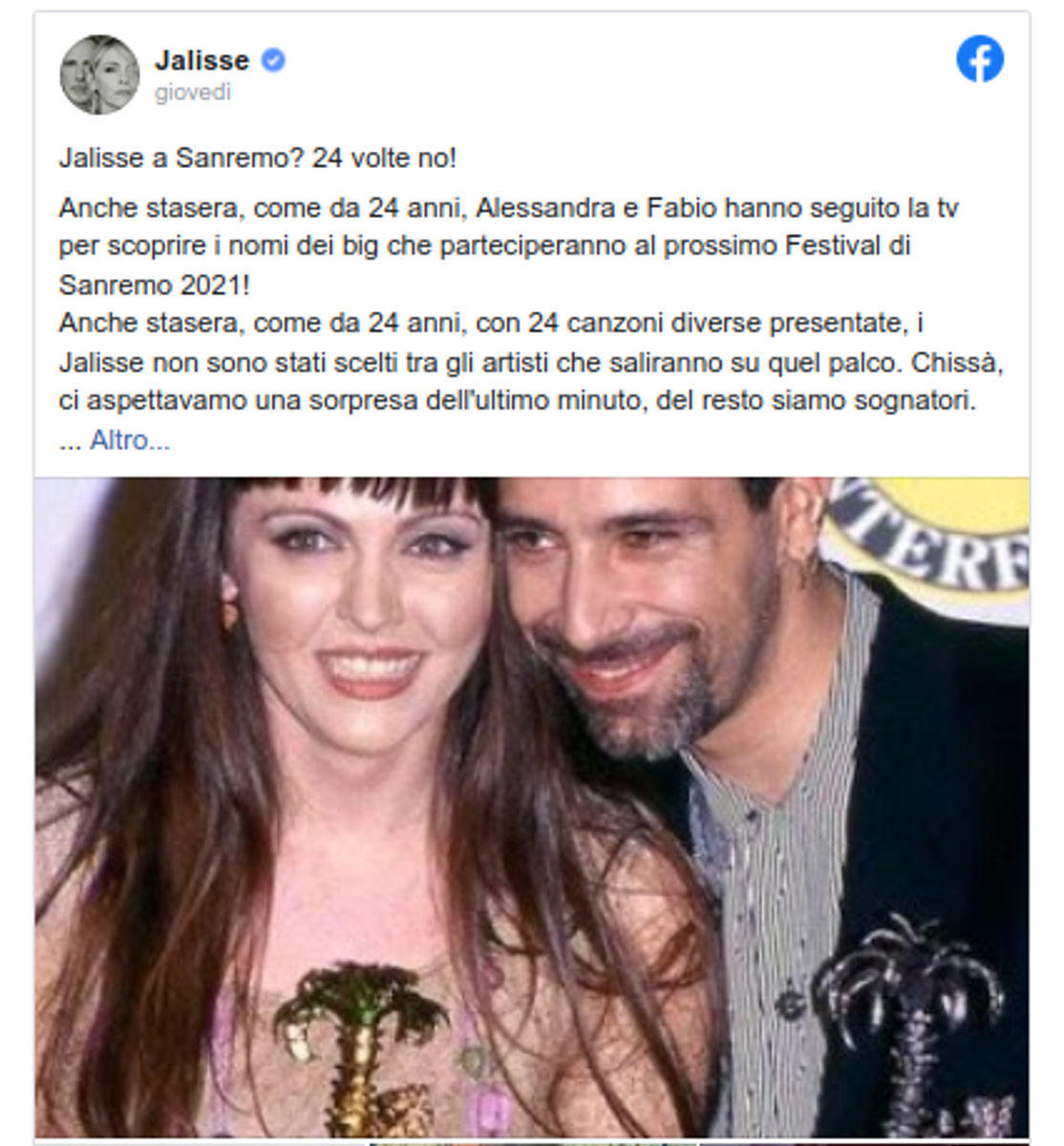
Task: Expand the post with Altro...
Action: [130, 440]
